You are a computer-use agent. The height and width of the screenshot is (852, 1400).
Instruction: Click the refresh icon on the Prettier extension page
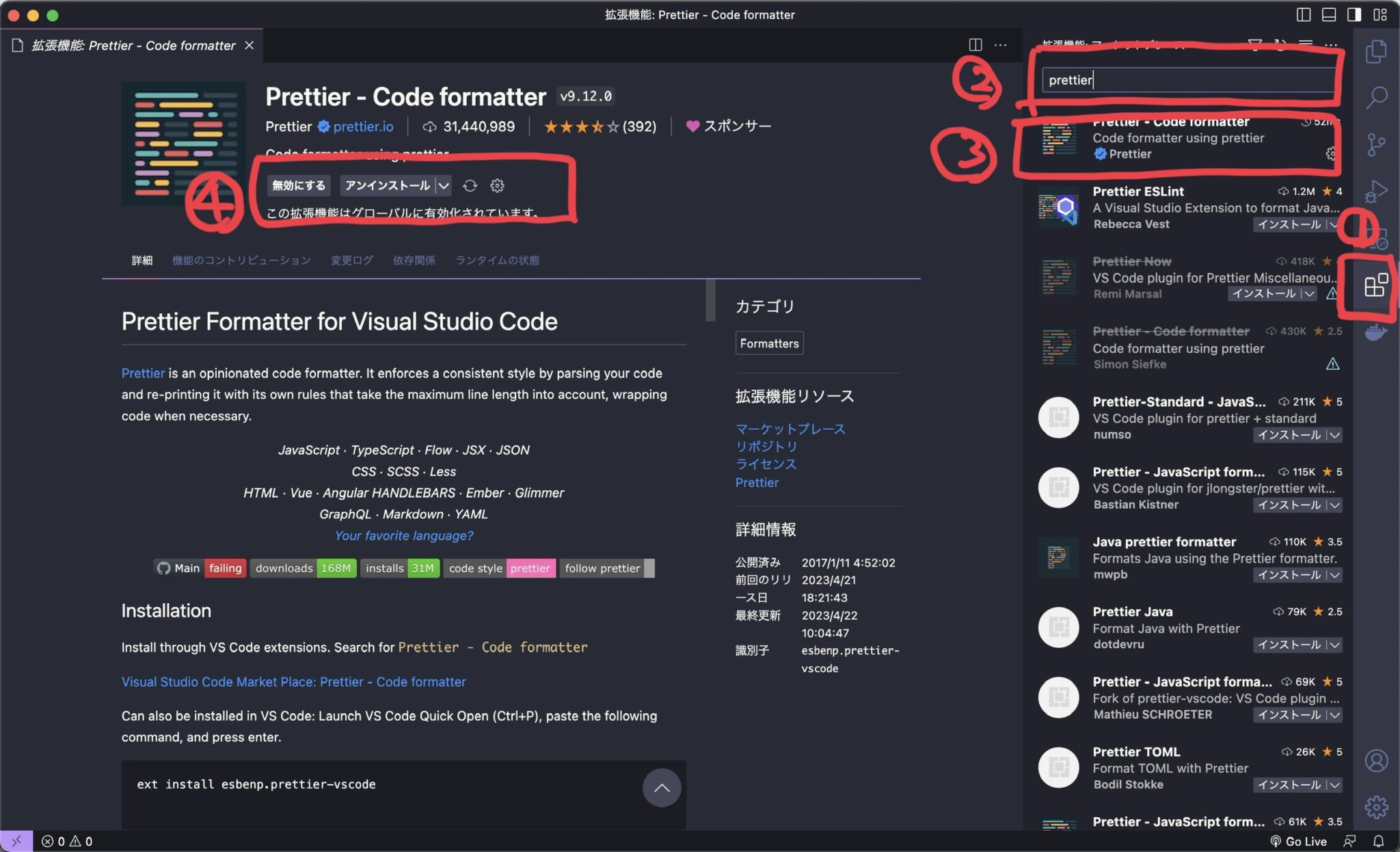[x=469, y=185]
